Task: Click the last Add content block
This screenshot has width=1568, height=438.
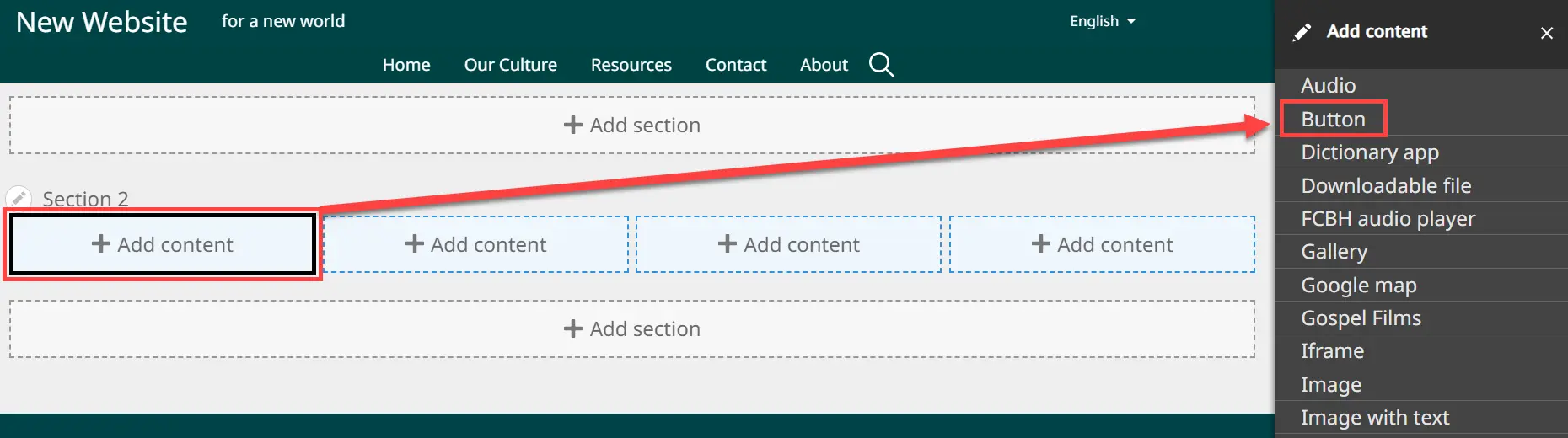Action: tap(1102, 244)
